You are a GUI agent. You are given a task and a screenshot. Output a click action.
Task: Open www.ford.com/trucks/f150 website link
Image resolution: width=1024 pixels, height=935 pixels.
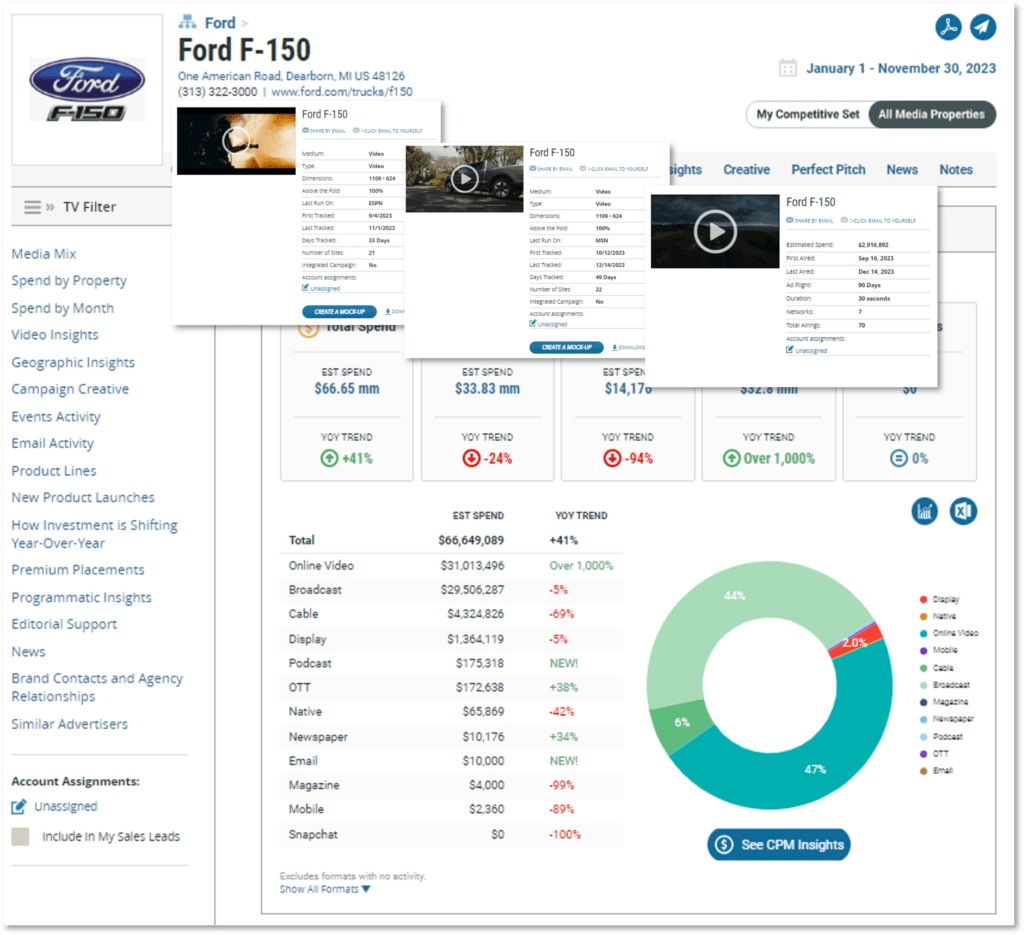click(342, 91)
